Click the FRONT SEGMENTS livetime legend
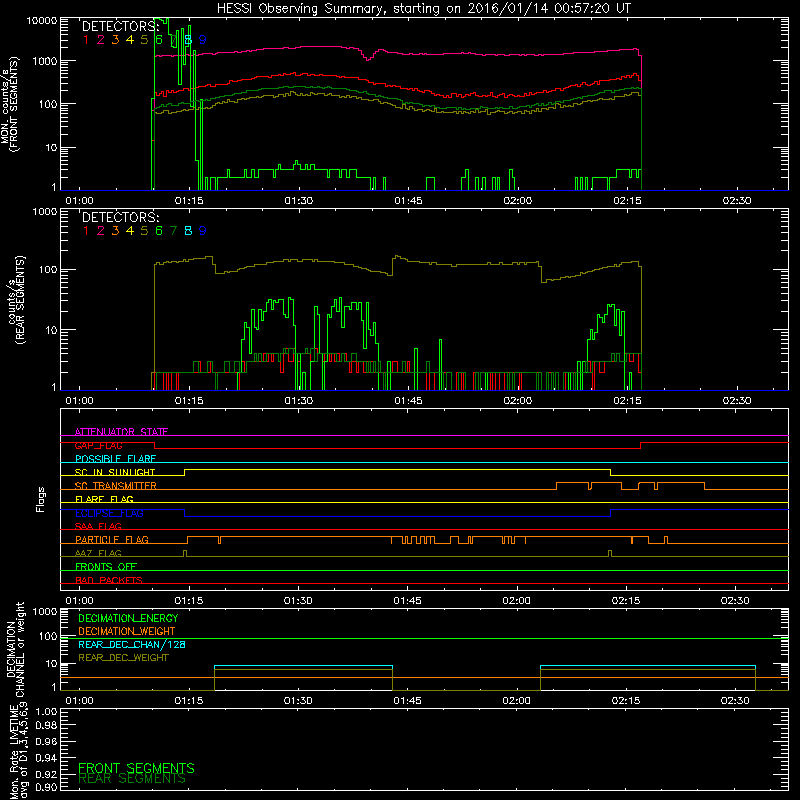The image size is (800, 800). pos(136,768)
